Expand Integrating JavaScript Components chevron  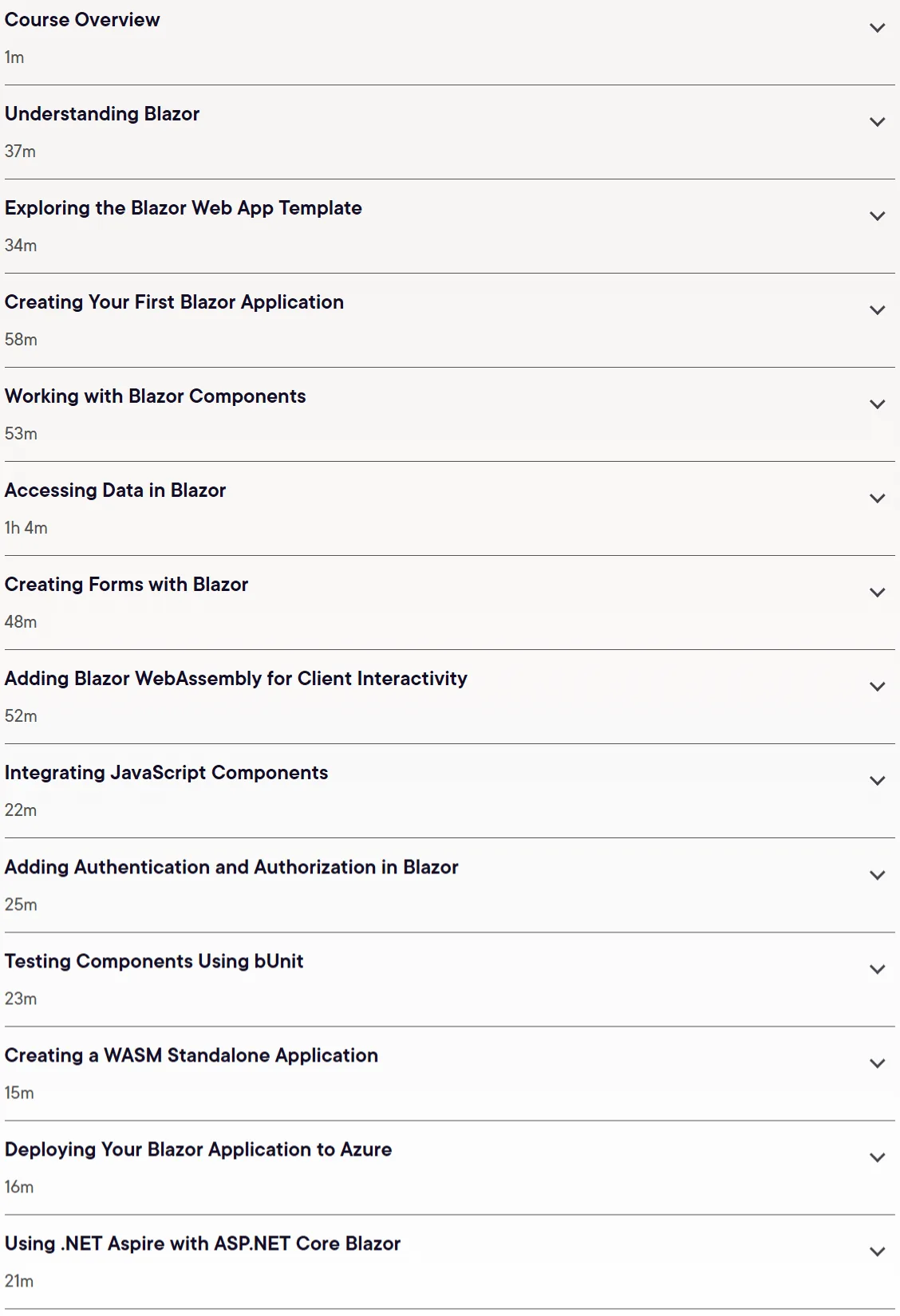877,781
